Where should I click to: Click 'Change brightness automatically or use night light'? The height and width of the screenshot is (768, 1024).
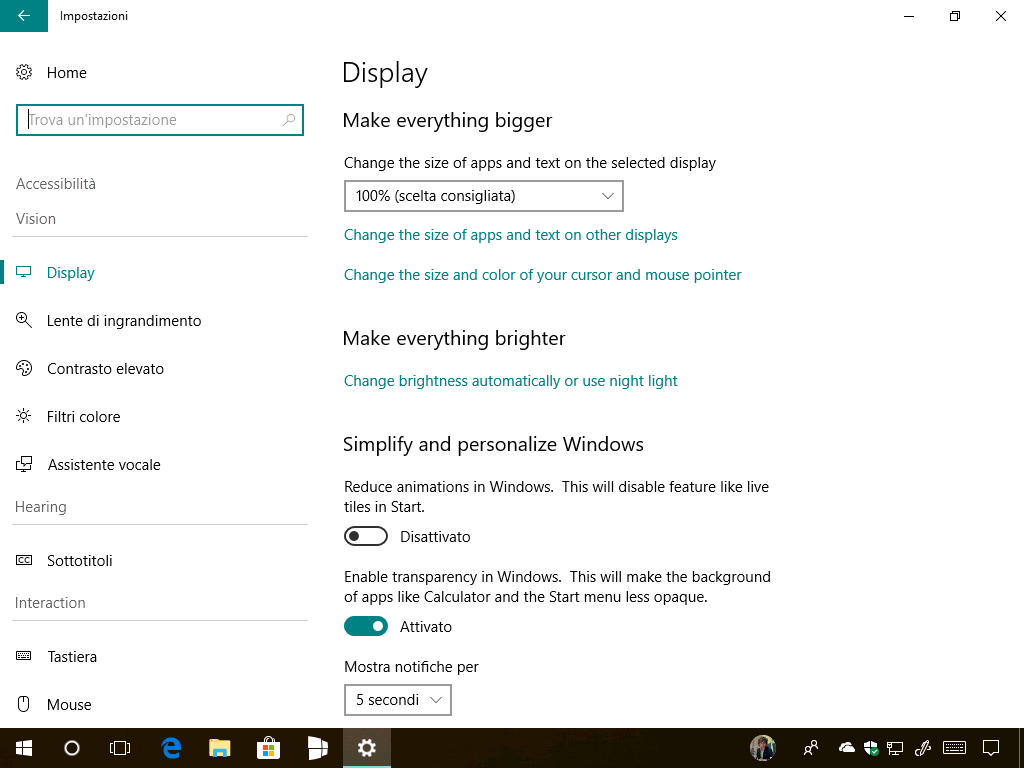[511, 381]
